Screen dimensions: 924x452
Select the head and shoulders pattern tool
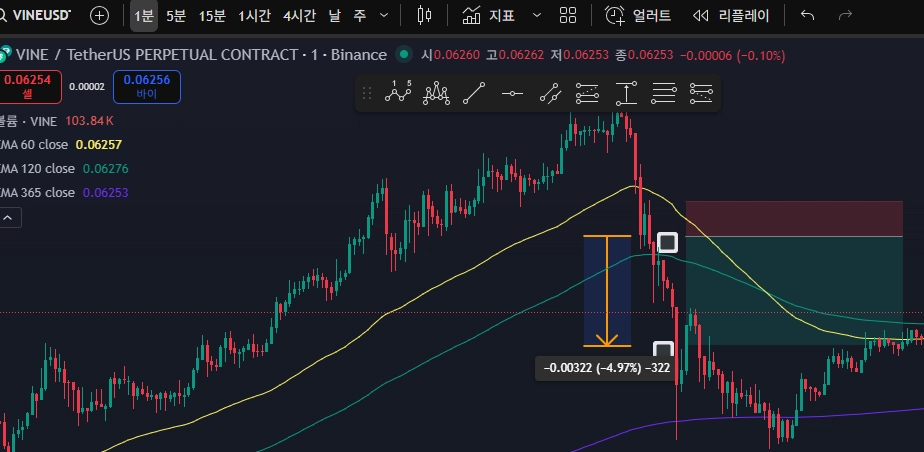coord(436,94)
